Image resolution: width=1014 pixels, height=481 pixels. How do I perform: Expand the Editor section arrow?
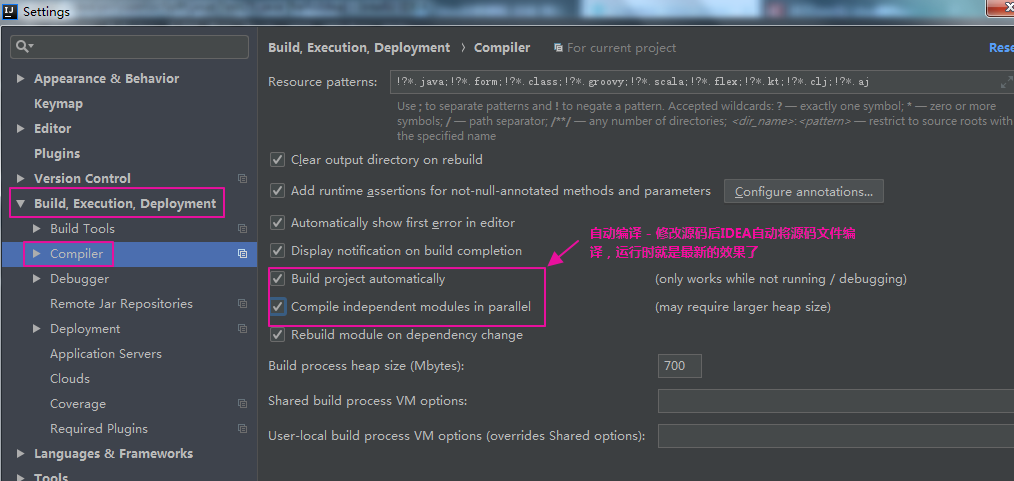click(x=21, y=129)
